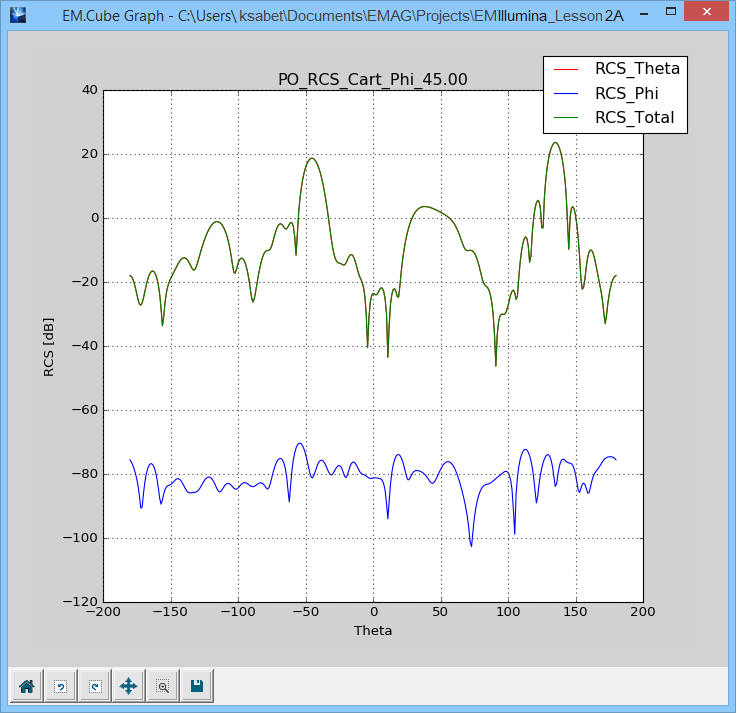Activate the pan axes tool
Screen dimensions: 737x713
coord(129,686)
